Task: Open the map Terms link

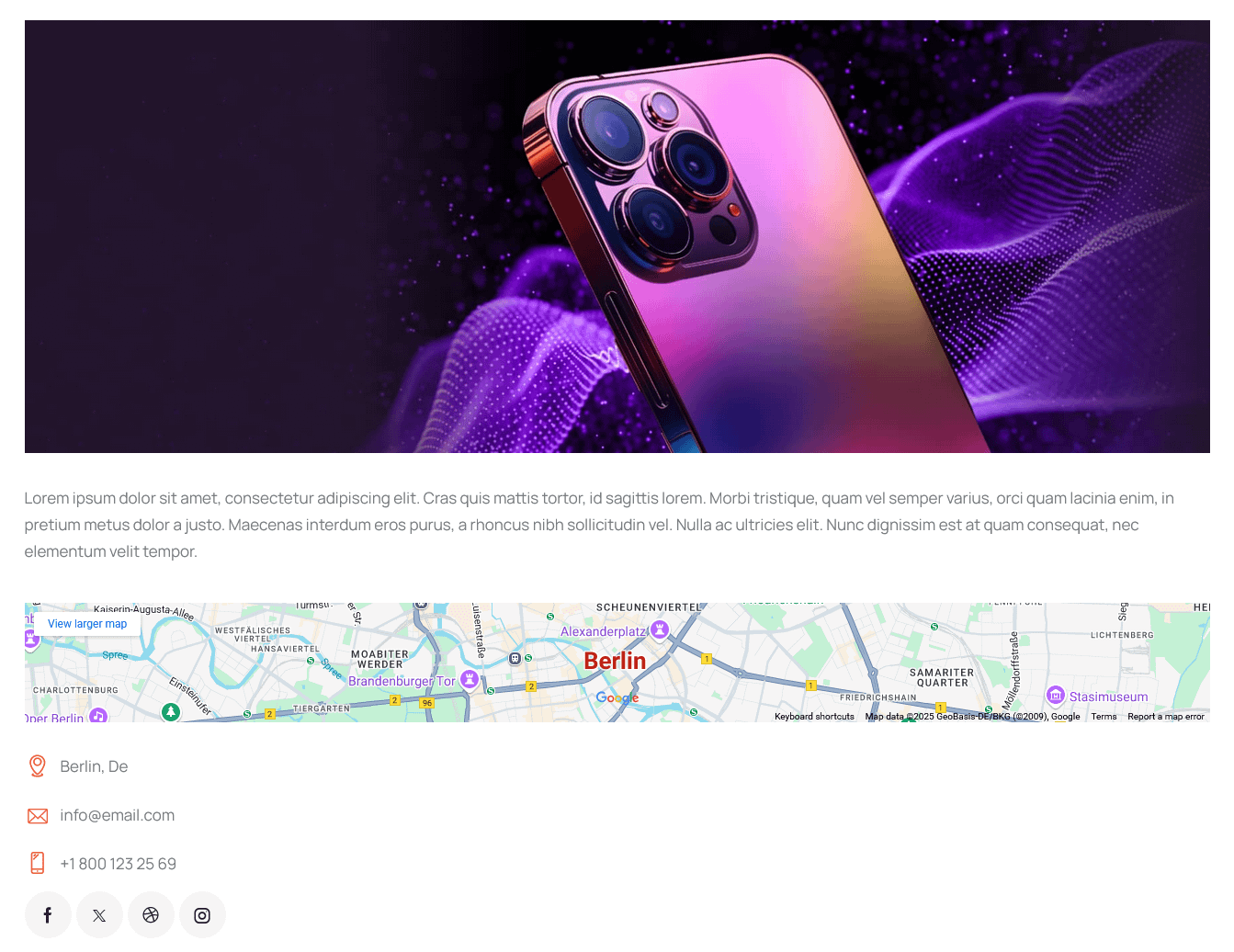Action: (1104, 717)
